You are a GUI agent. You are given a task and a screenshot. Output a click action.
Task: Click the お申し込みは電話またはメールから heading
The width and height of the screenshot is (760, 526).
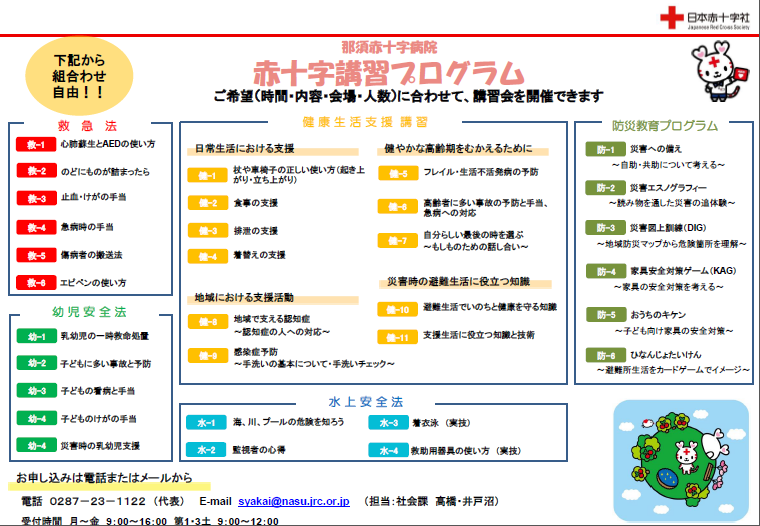[104, 478]
